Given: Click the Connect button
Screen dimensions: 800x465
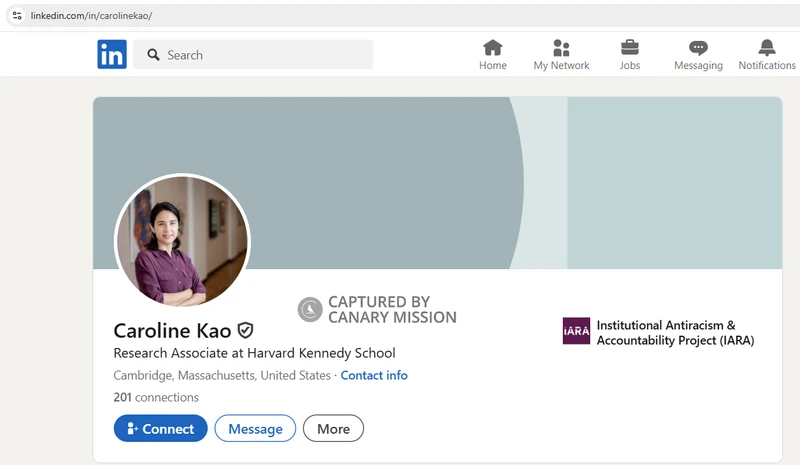Looking at the screenshot, I should coord(161,428).
